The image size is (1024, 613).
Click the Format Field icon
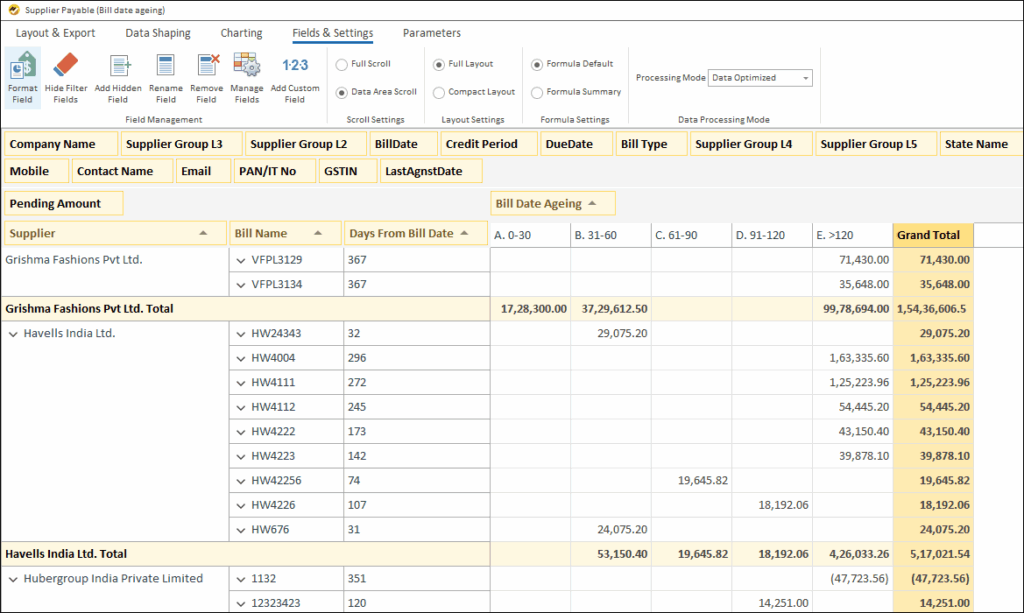point(22,65)
